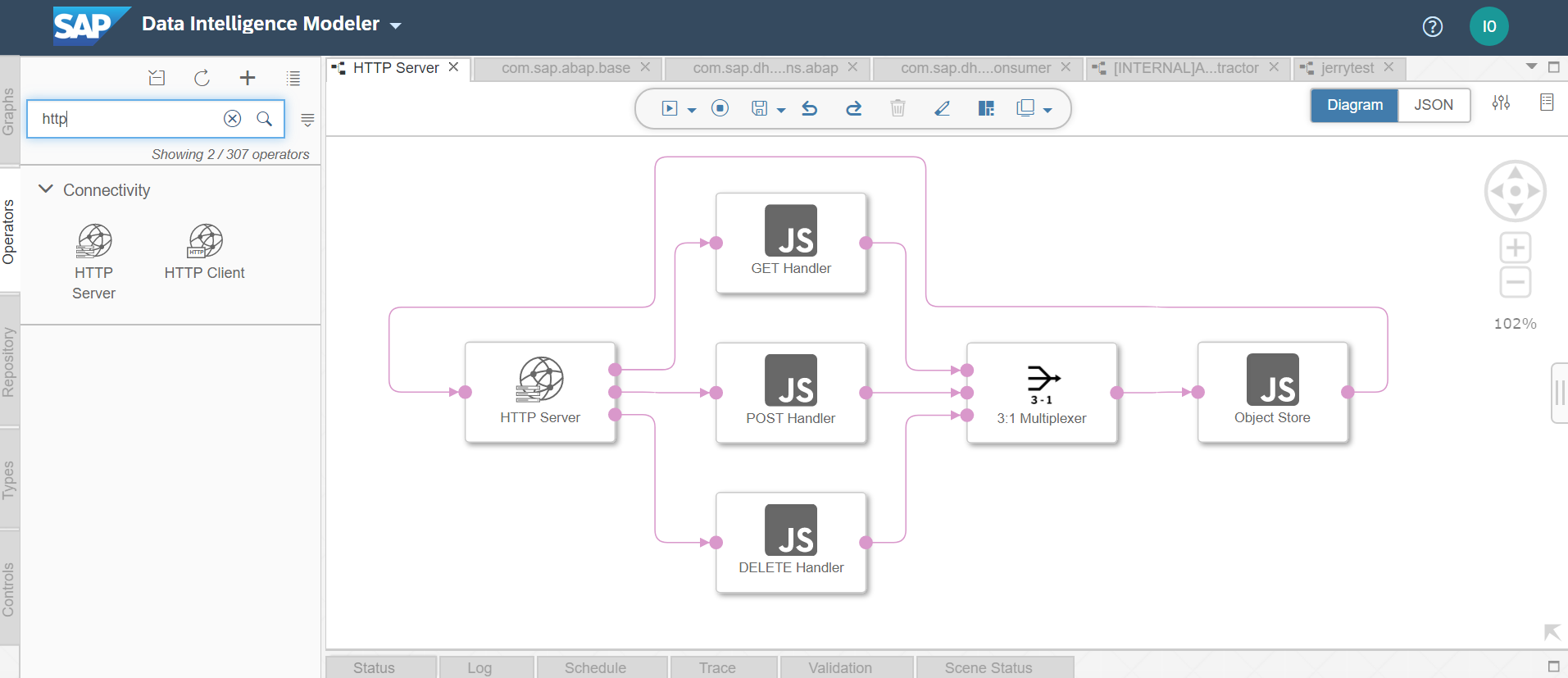Open the documentation panel icon
This screenshot has width=1568, height=678.
pos(1547,102)
